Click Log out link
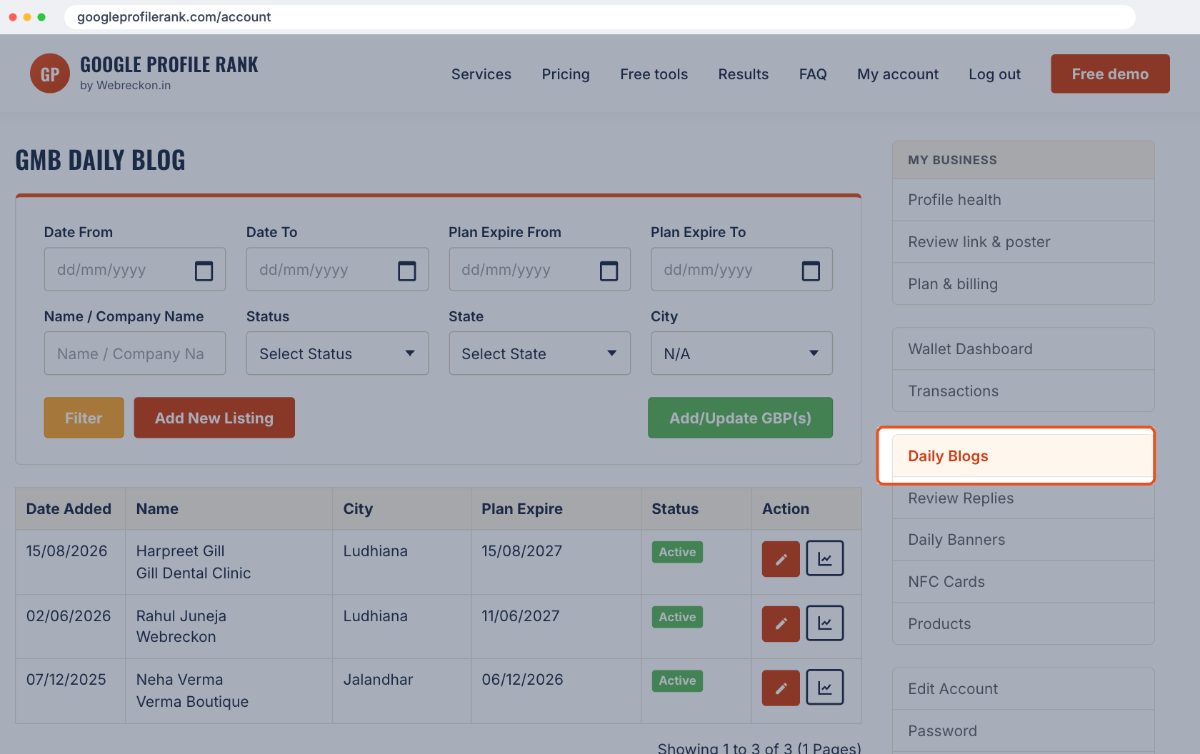 pyautogui.click(x=995, y=74)
